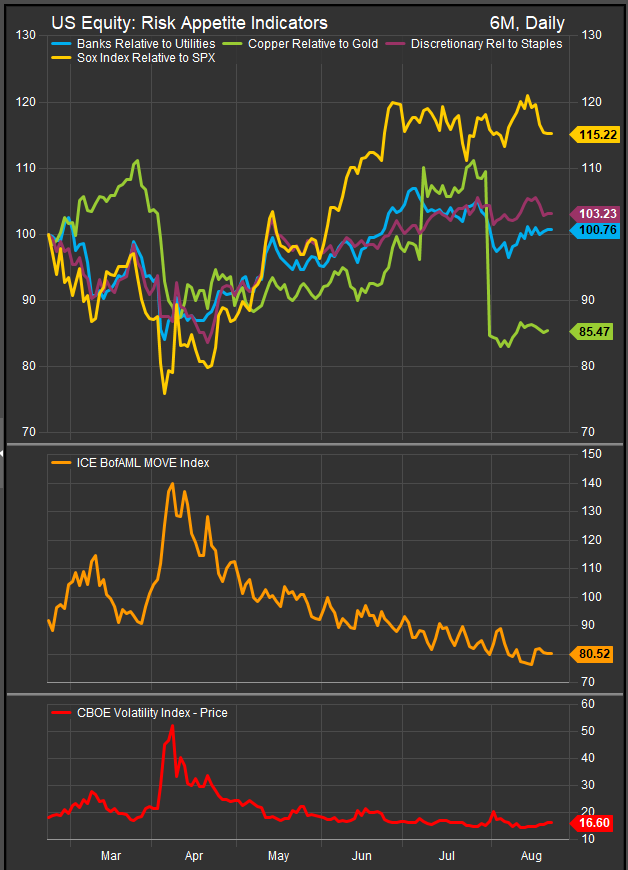Click the chart title US Equity: Risk Appetite Indicators
628x870 pixels.
[189, 23]
